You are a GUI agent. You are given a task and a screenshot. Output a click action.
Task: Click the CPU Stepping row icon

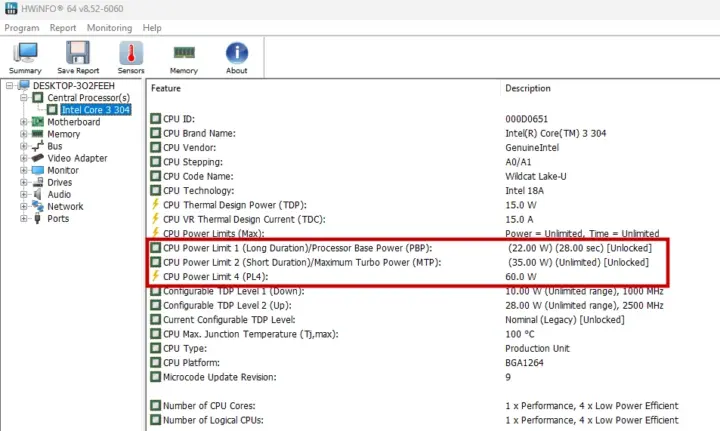click(x=156, y=162)
